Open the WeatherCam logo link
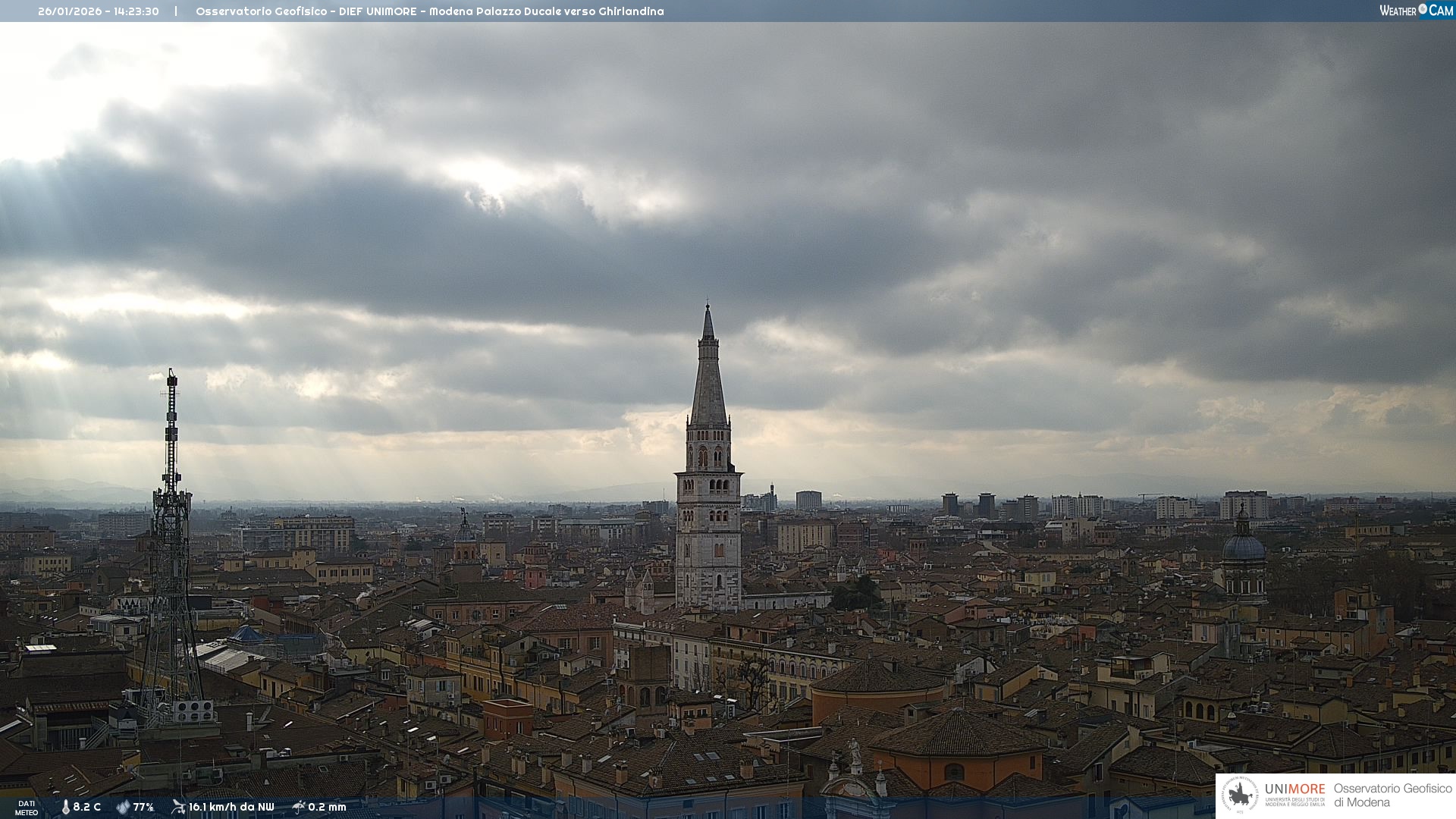This screenshot has height=819, width=1456. [x=1415, y=11]
